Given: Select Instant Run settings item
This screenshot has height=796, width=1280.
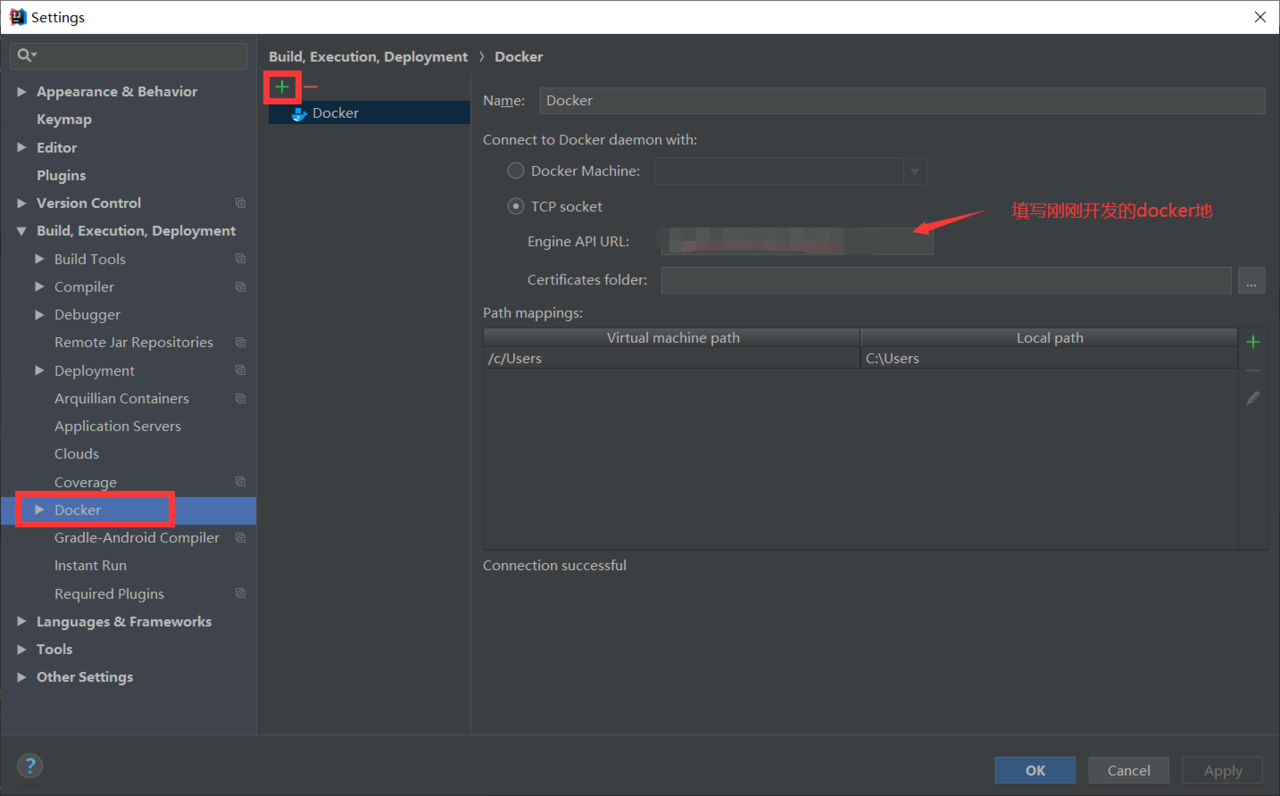Looking at the screenshot, I should [x=90, y=566].
